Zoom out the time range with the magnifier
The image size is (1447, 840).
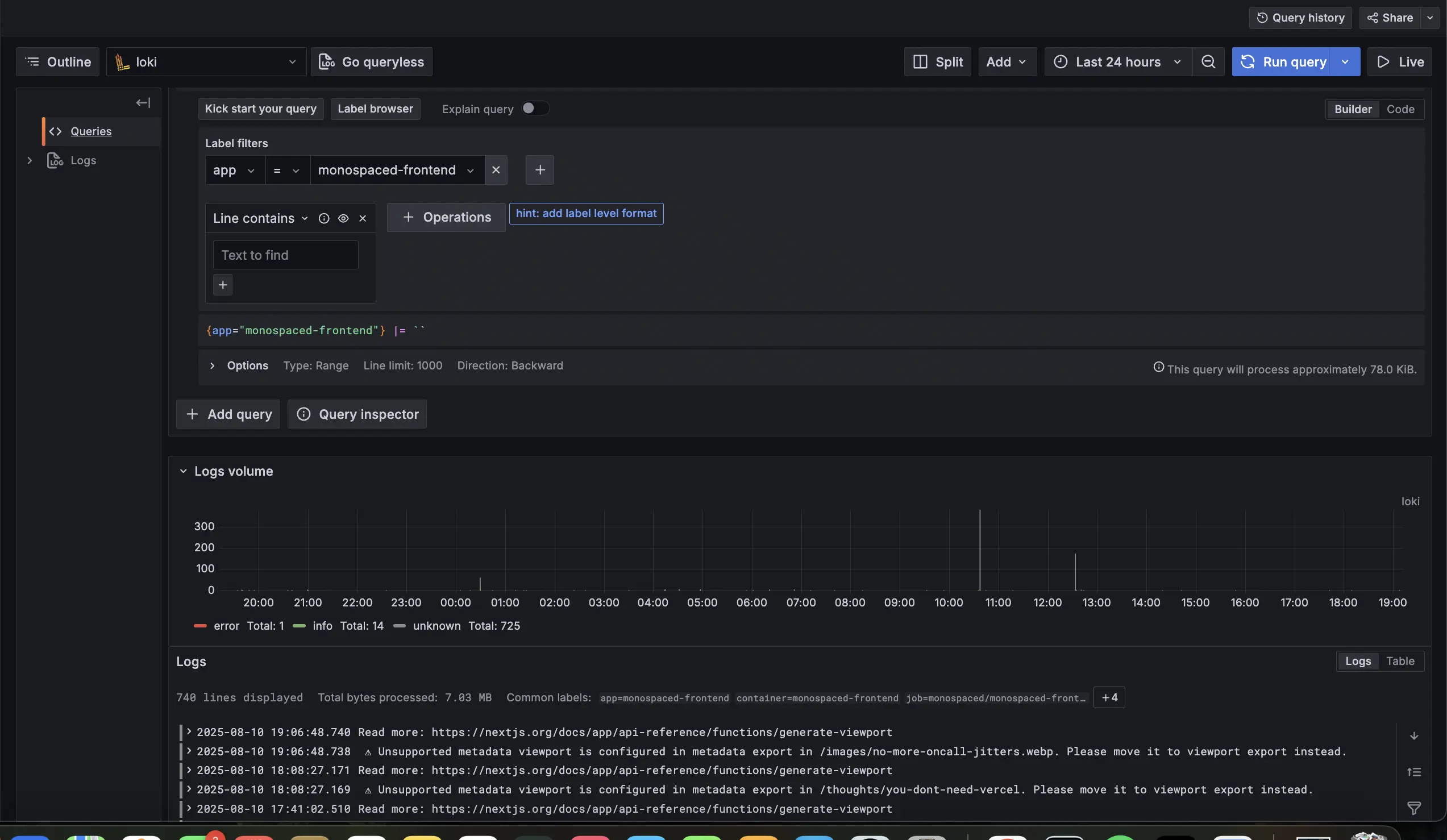[1209, 61]
